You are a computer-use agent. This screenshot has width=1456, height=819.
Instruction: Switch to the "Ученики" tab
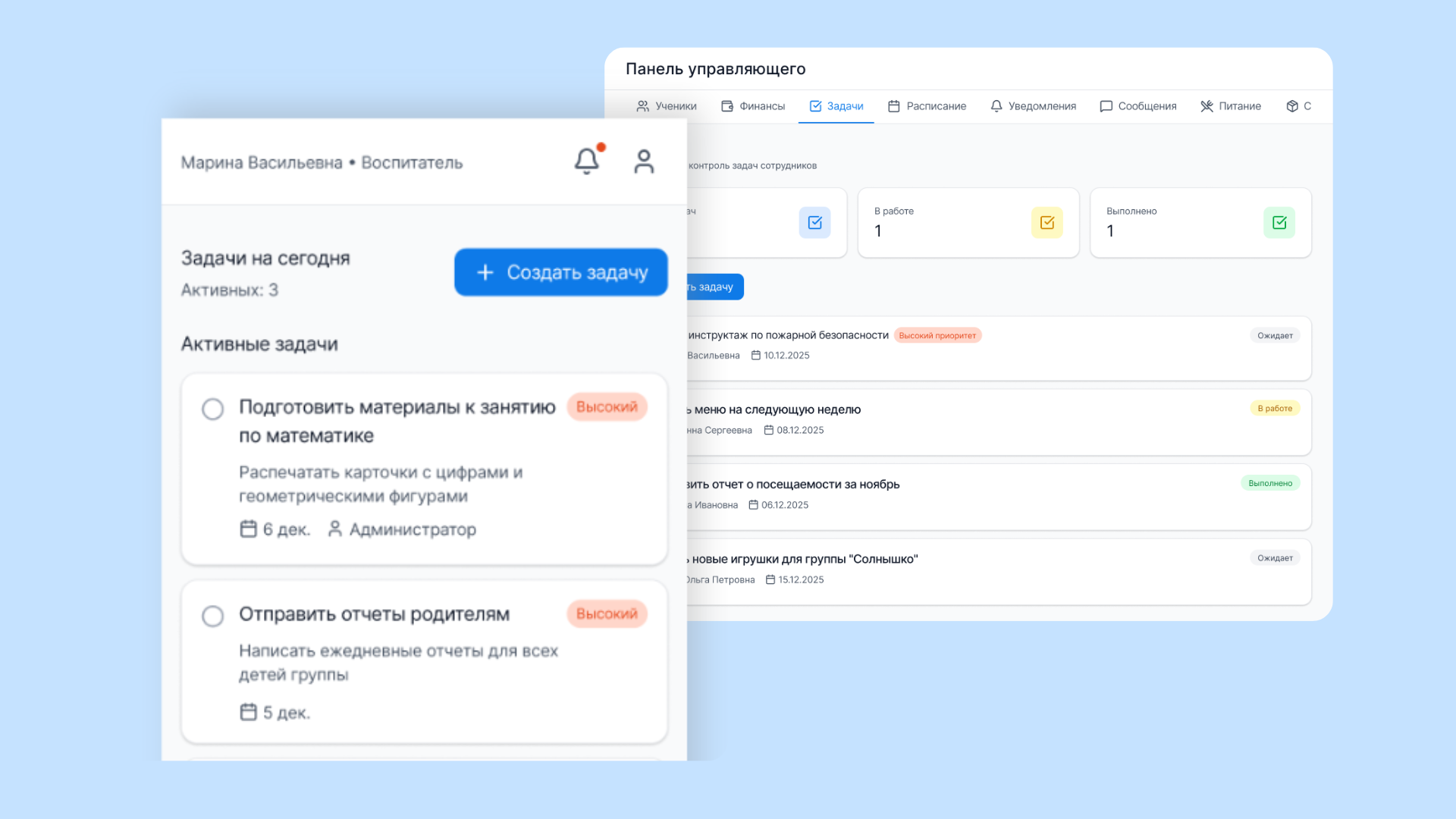(667, 106)
